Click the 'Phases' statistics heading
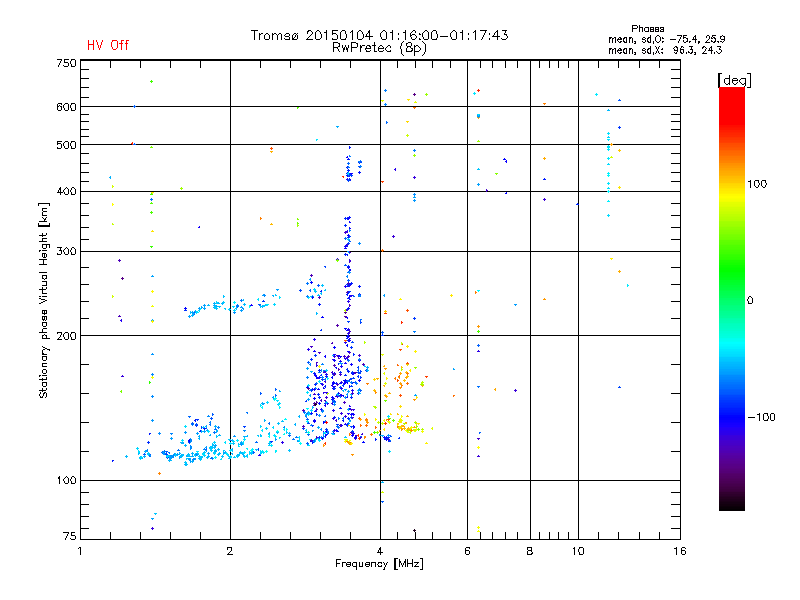The width and height of the screenshot is (800, 600). pyautogui.click(x=647, y=29)
